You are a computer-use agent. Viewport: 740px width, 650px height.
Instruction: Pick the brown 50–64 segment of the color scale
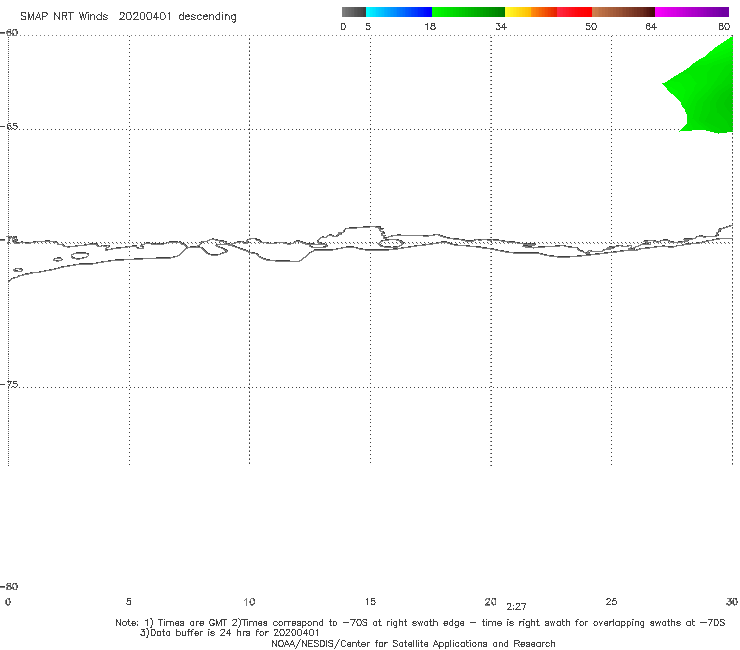click(623, 12)
